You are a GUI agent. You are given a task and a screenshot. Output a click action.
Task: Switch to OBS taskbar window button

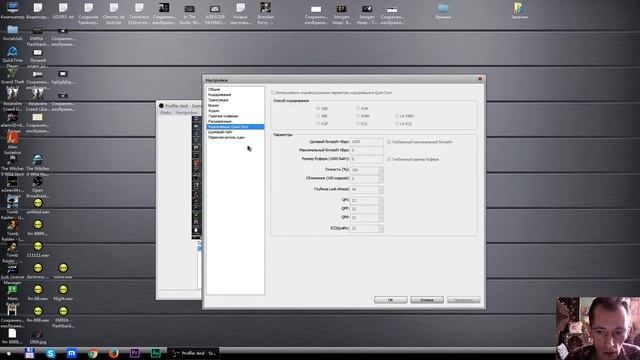click(x=193, y=353)
